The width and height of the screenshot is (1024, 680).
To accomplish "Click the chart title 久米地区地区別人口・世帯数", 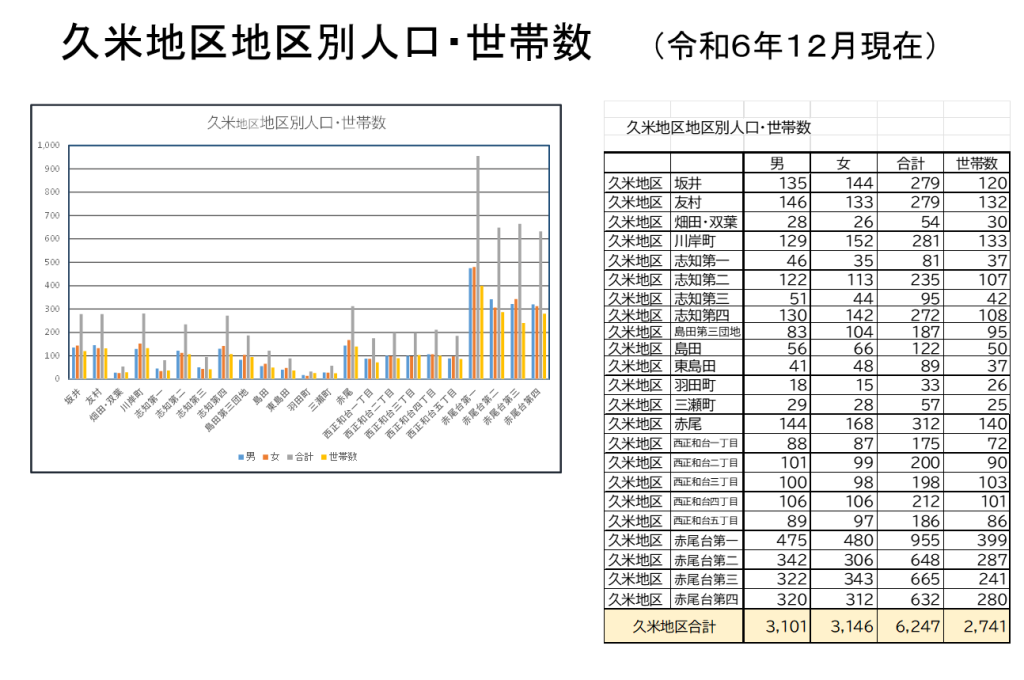I will click(296, 123).
